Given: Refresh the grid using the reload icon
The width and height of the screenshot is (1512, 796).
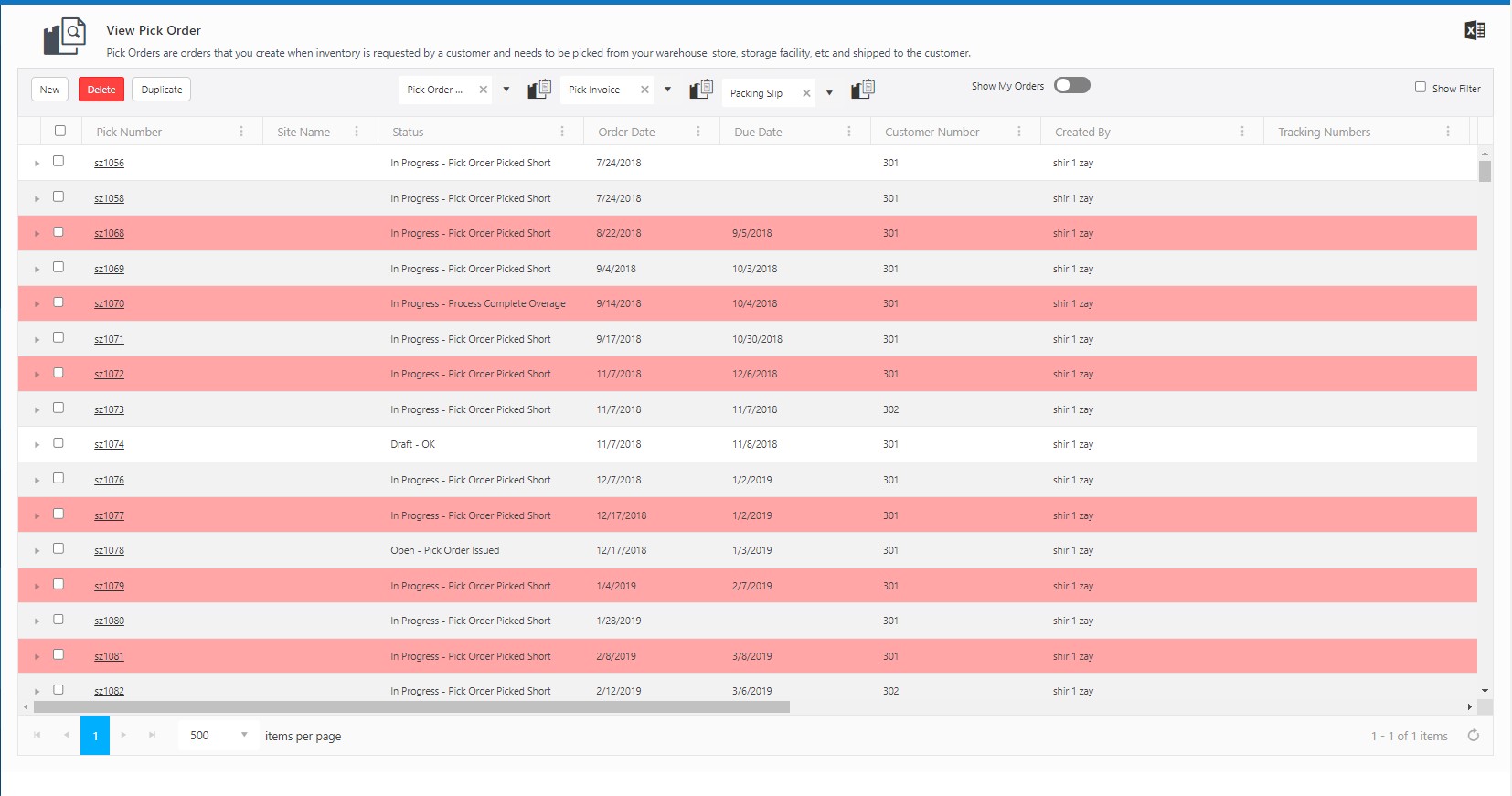Looking at the screenshot, I should pyautogui.click(x=1473, y=736).
